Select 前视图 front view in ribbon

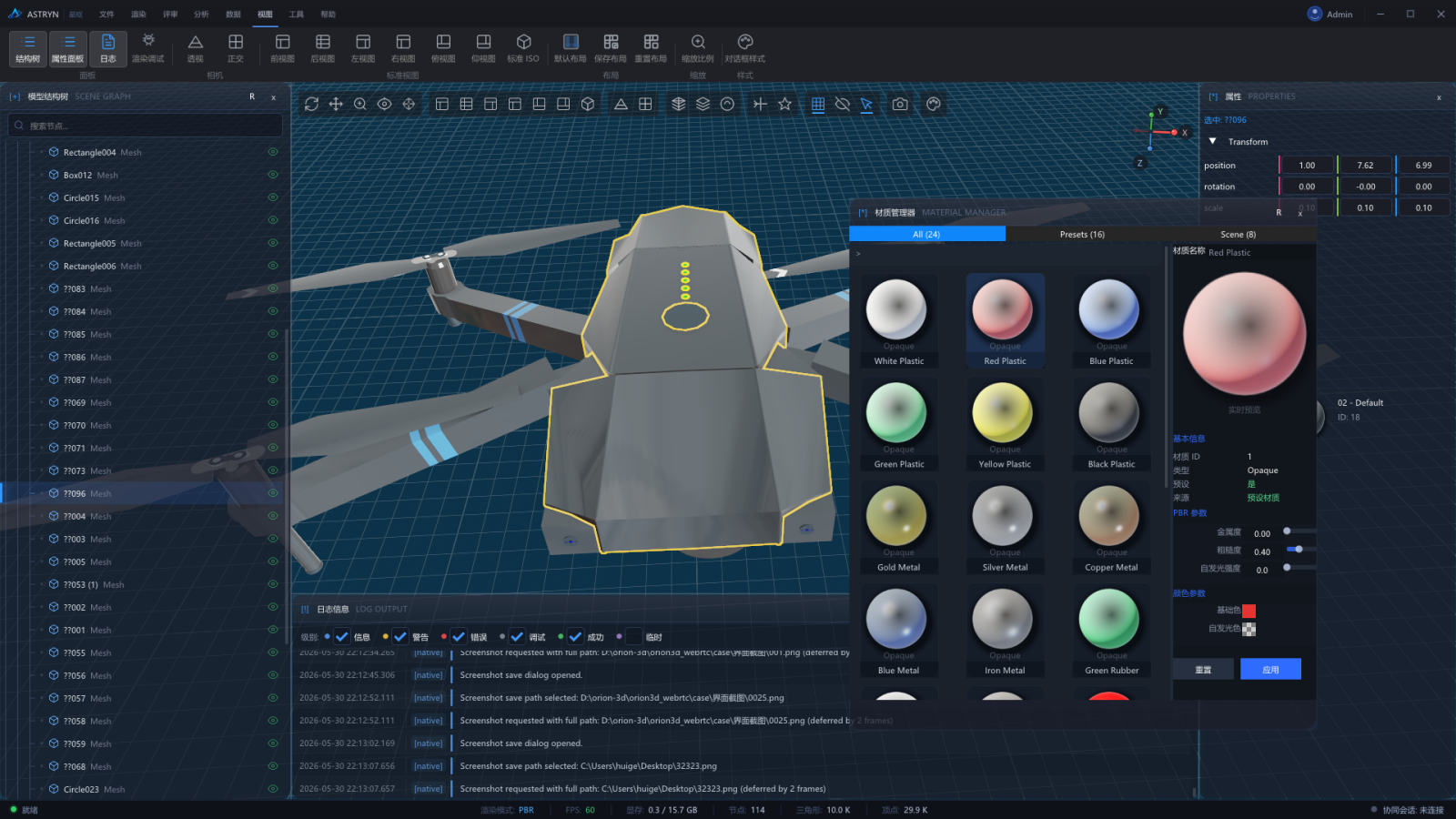pos(283,48)
